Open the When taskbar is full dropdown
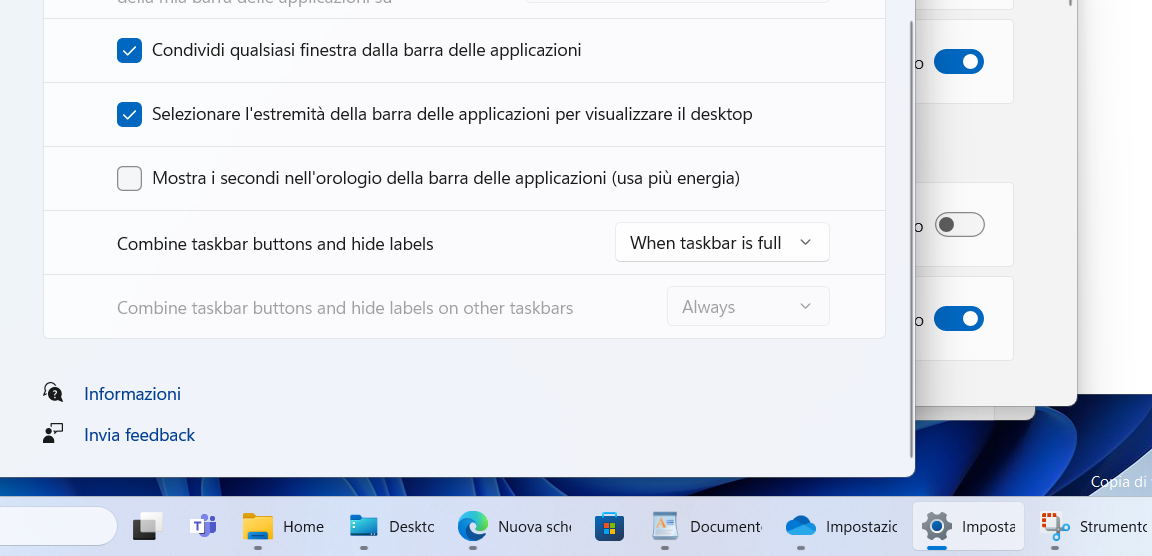Image resolution: width=1152 pixels, height=556 pixels. tap(722, 242)
